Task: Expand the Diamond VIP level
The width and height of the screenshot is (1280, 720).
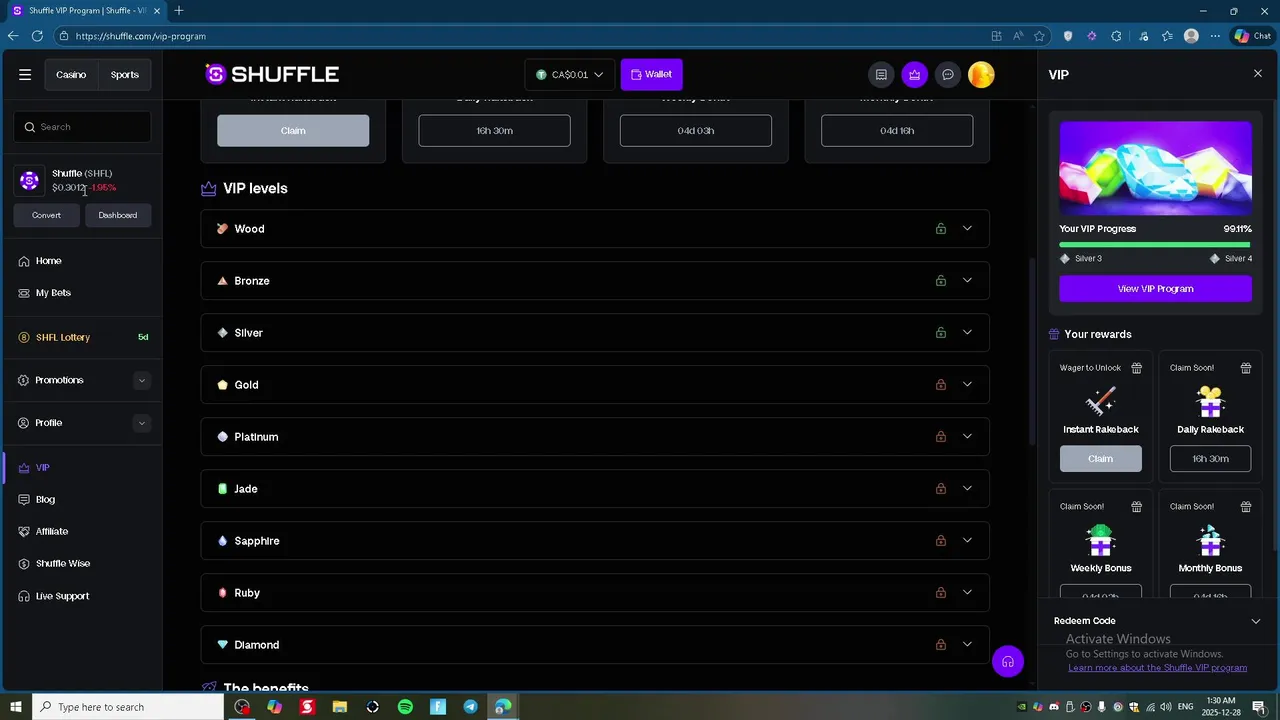Action: (967, 645)
